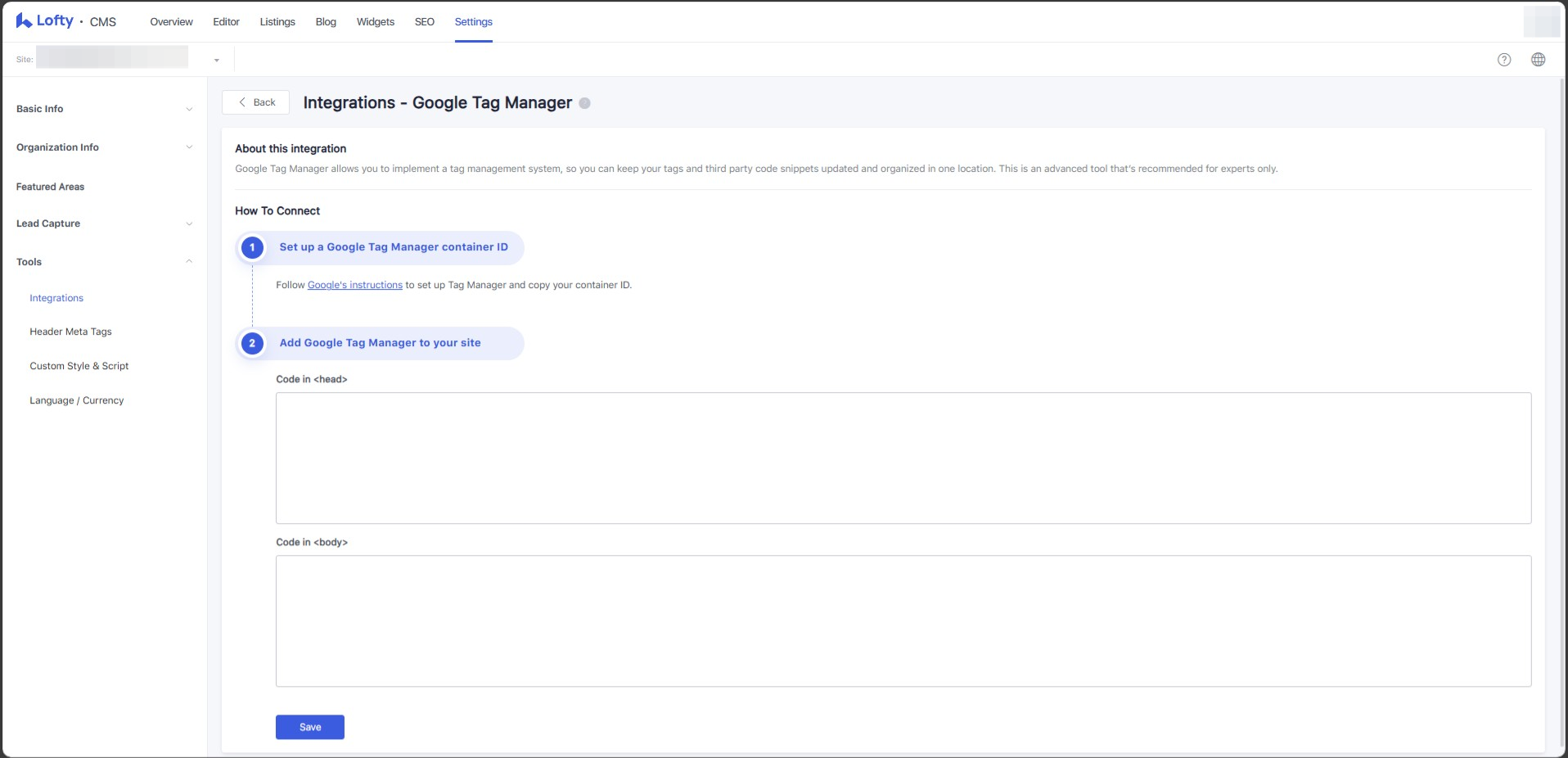Click the step 2 circle icon
Viewport: 1568px width, 758px height.
(x=252, y=343)
